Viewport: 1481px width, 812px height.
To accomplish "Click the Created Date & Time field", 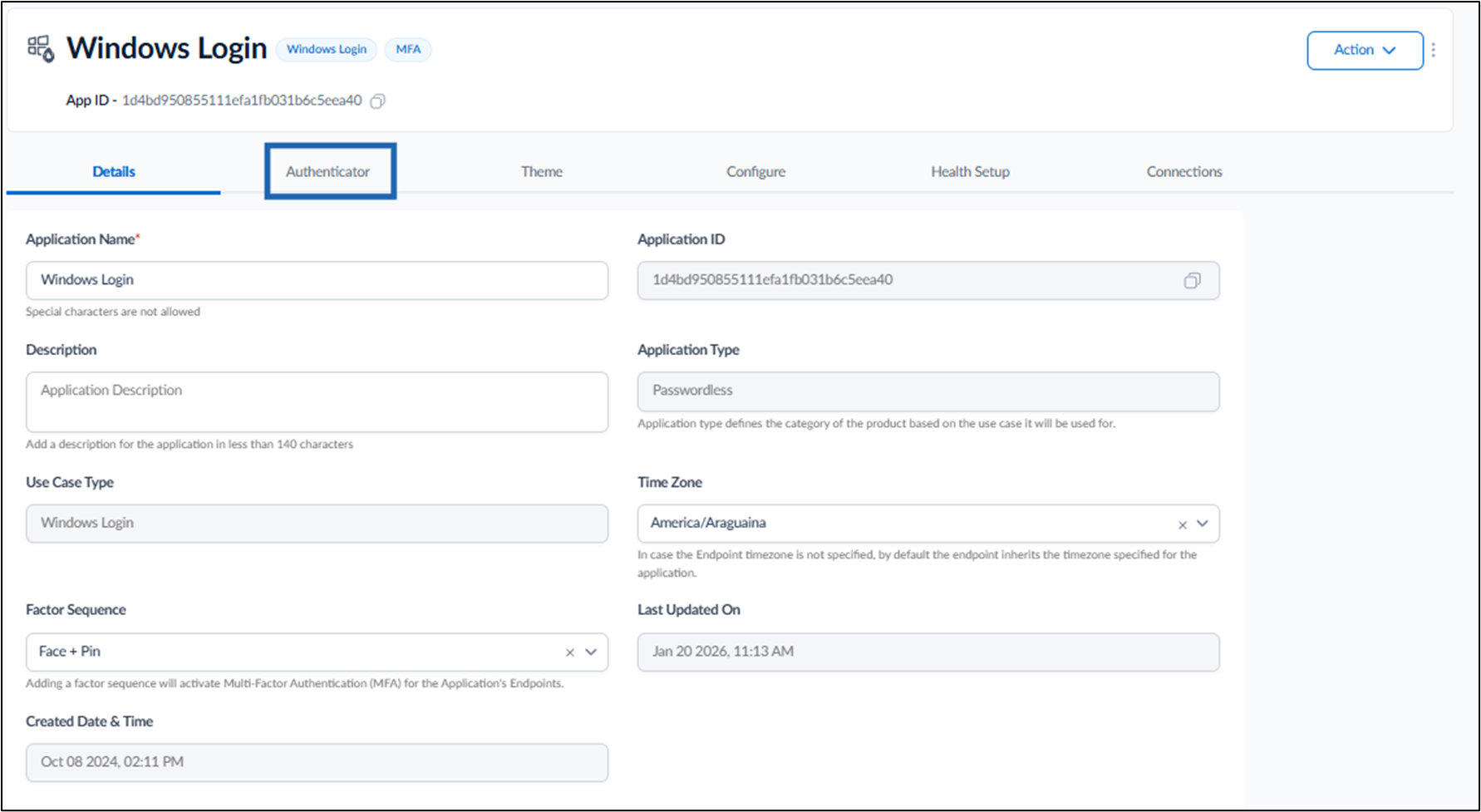I will [x=317, y=762].
